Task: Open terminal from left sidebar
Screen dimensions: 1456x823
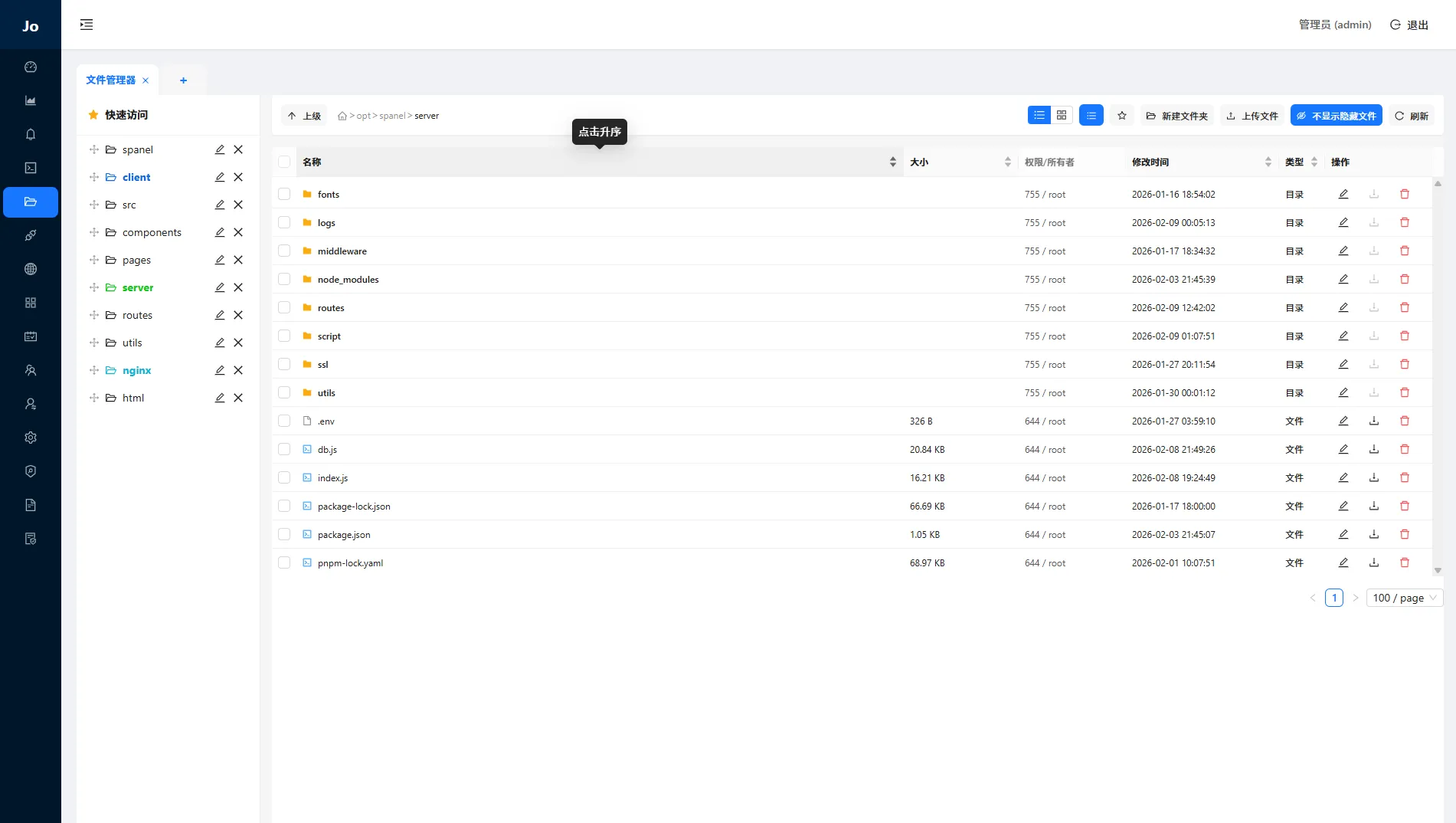Action: click(31, 168)
